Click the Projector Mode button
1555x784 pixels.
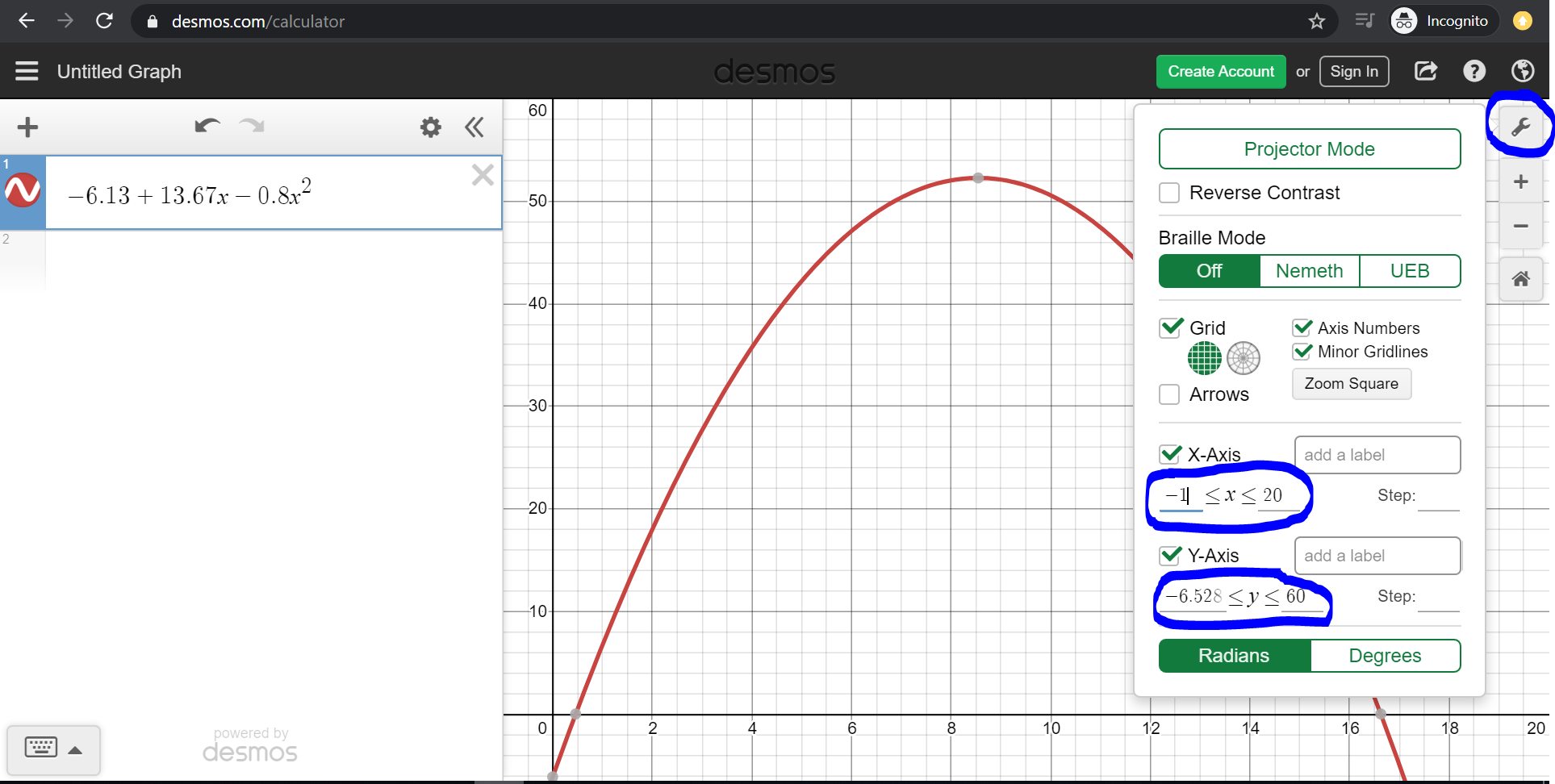[1309, 149]
